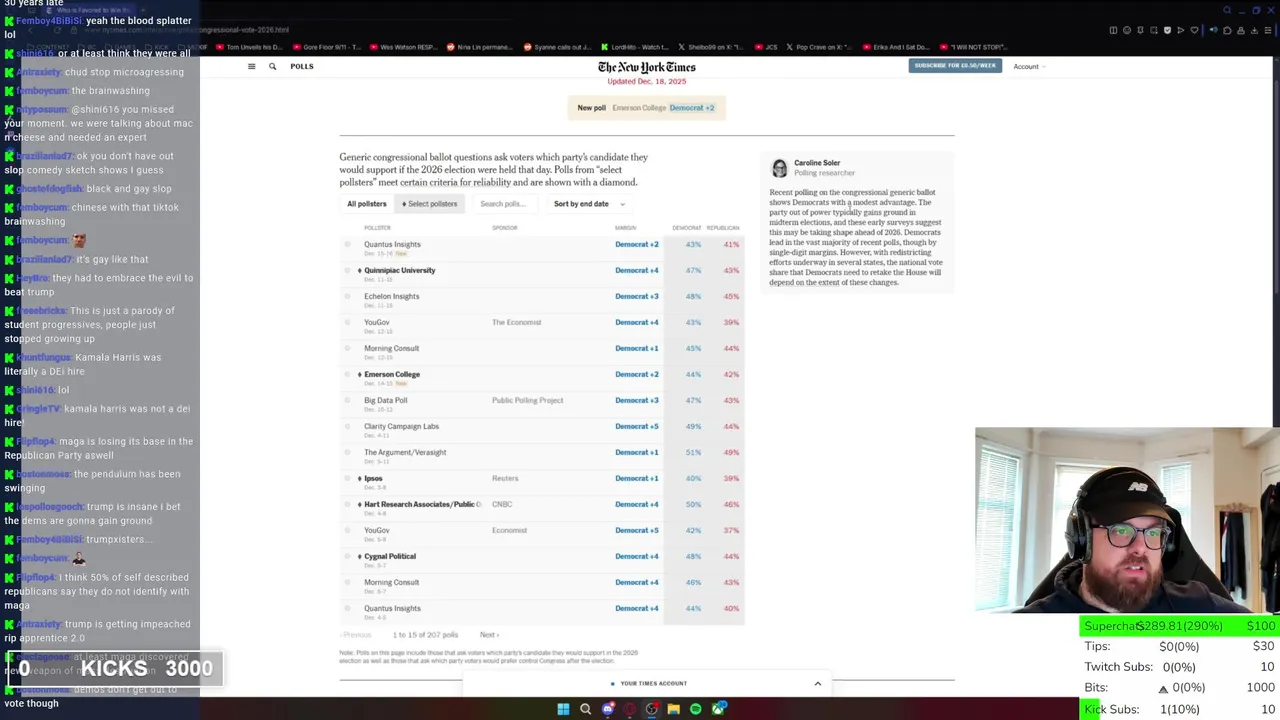Open the Tom Unveils his D... bookmark
The width and height of the screenshot is (1280, 720).
point(249,47)
